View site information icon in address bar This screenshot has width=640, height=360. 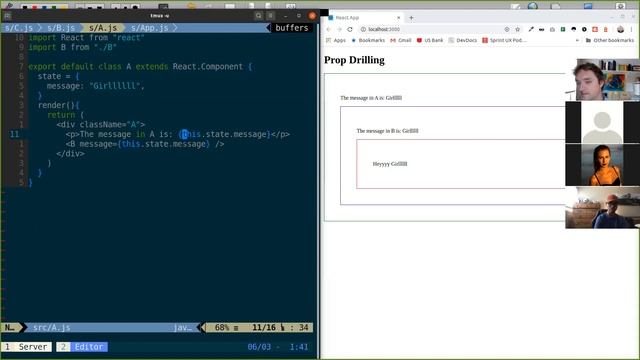[x=363, y=29]
